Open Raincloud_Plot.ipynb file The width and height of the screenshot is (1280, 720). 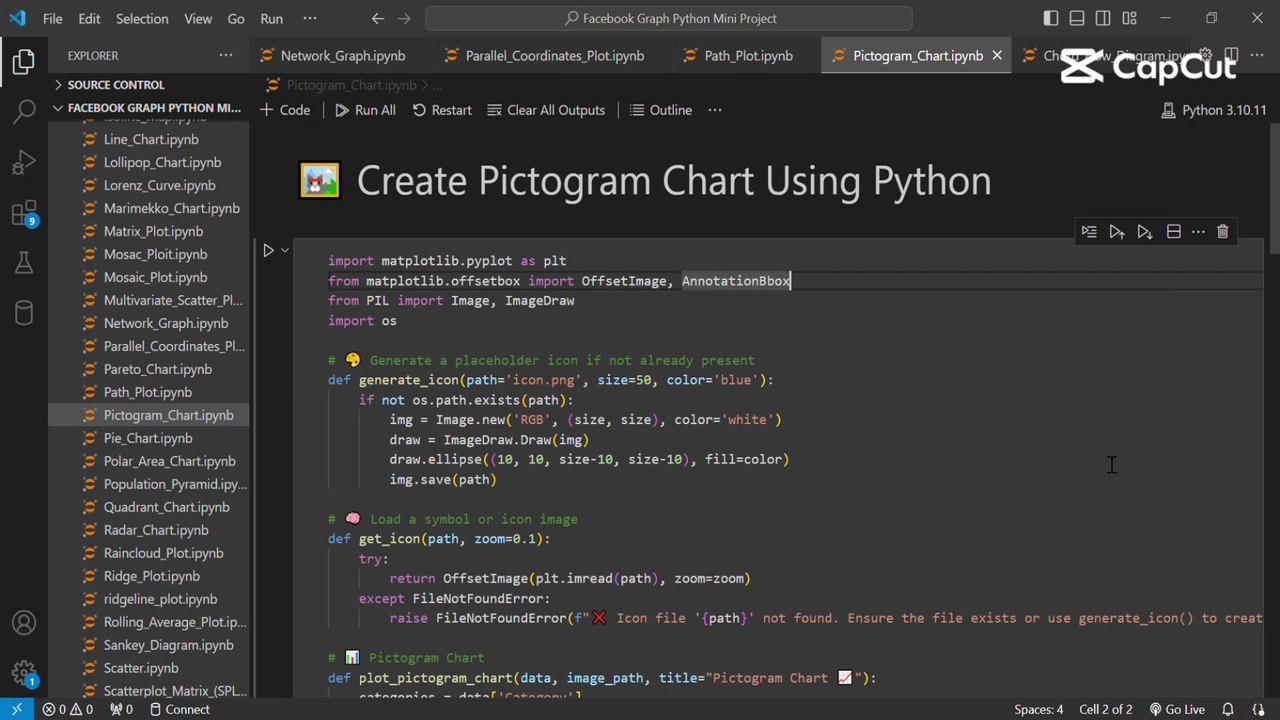pos(163,553)
